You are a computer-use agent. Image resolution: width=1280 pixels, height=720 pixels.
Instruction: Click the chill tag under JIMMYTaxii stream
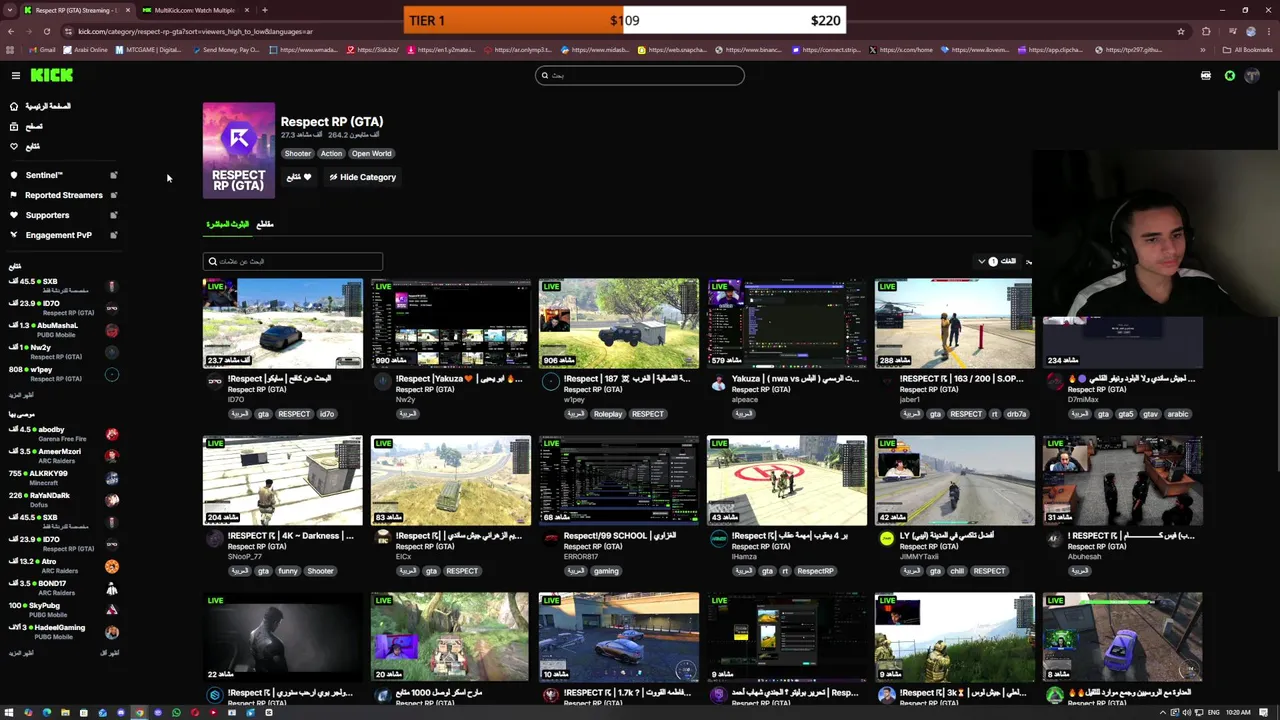[957, 571]
